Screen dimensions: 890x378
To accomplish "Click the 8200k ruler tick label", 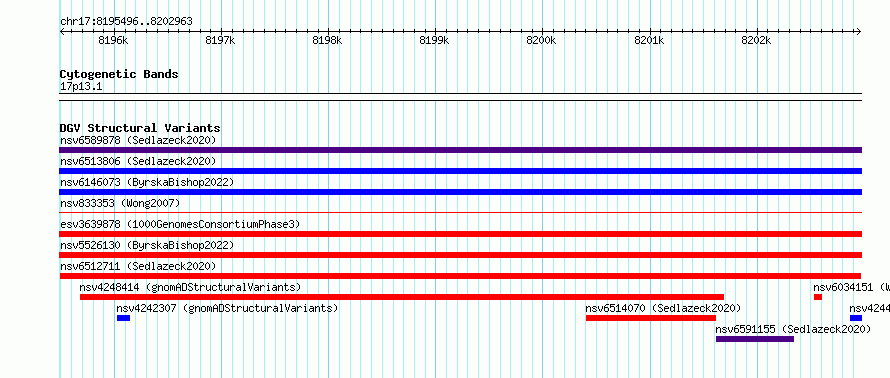I will tap(541, 40).
